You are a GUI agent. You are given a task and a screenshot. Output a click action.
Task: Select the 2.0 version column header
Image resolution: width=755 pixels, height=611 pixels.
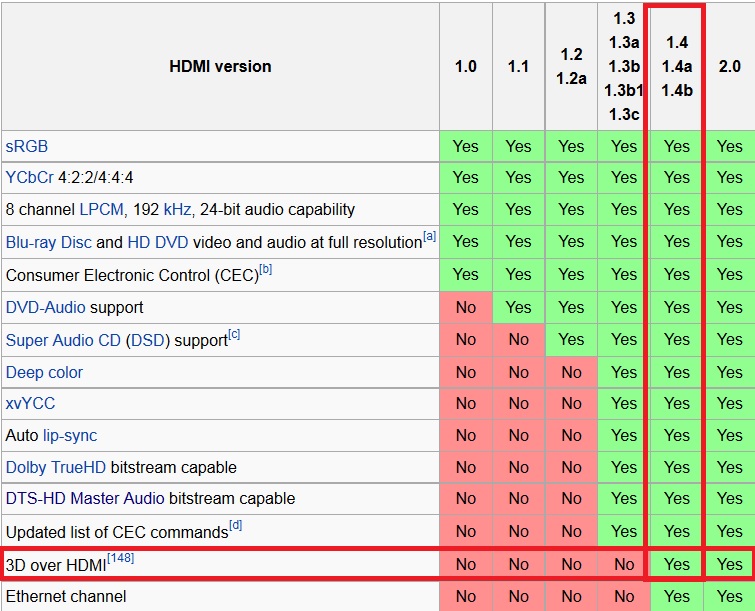(730, 67)
